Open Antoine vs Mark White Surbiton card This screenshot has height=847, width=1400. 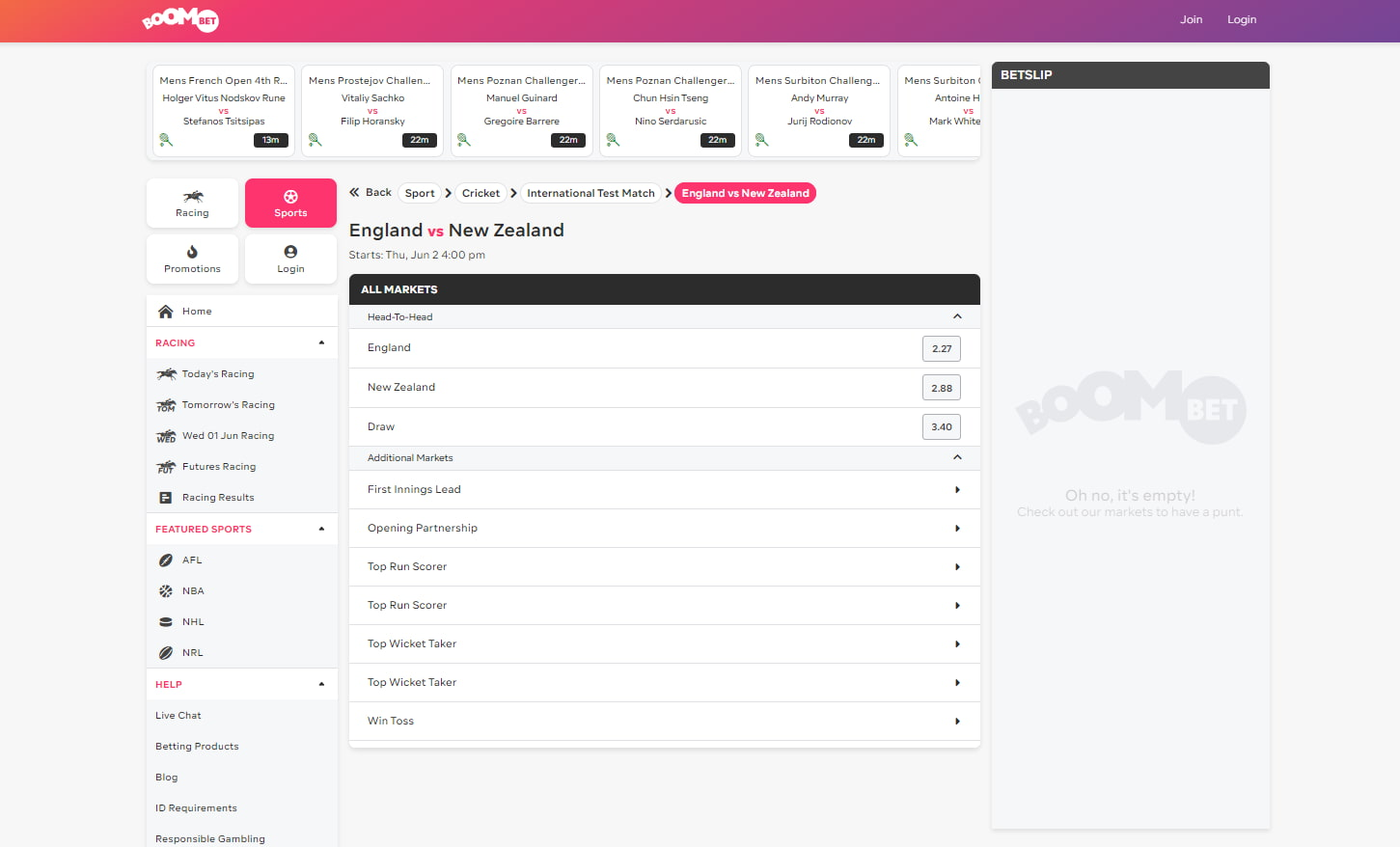tap(940, 110)
